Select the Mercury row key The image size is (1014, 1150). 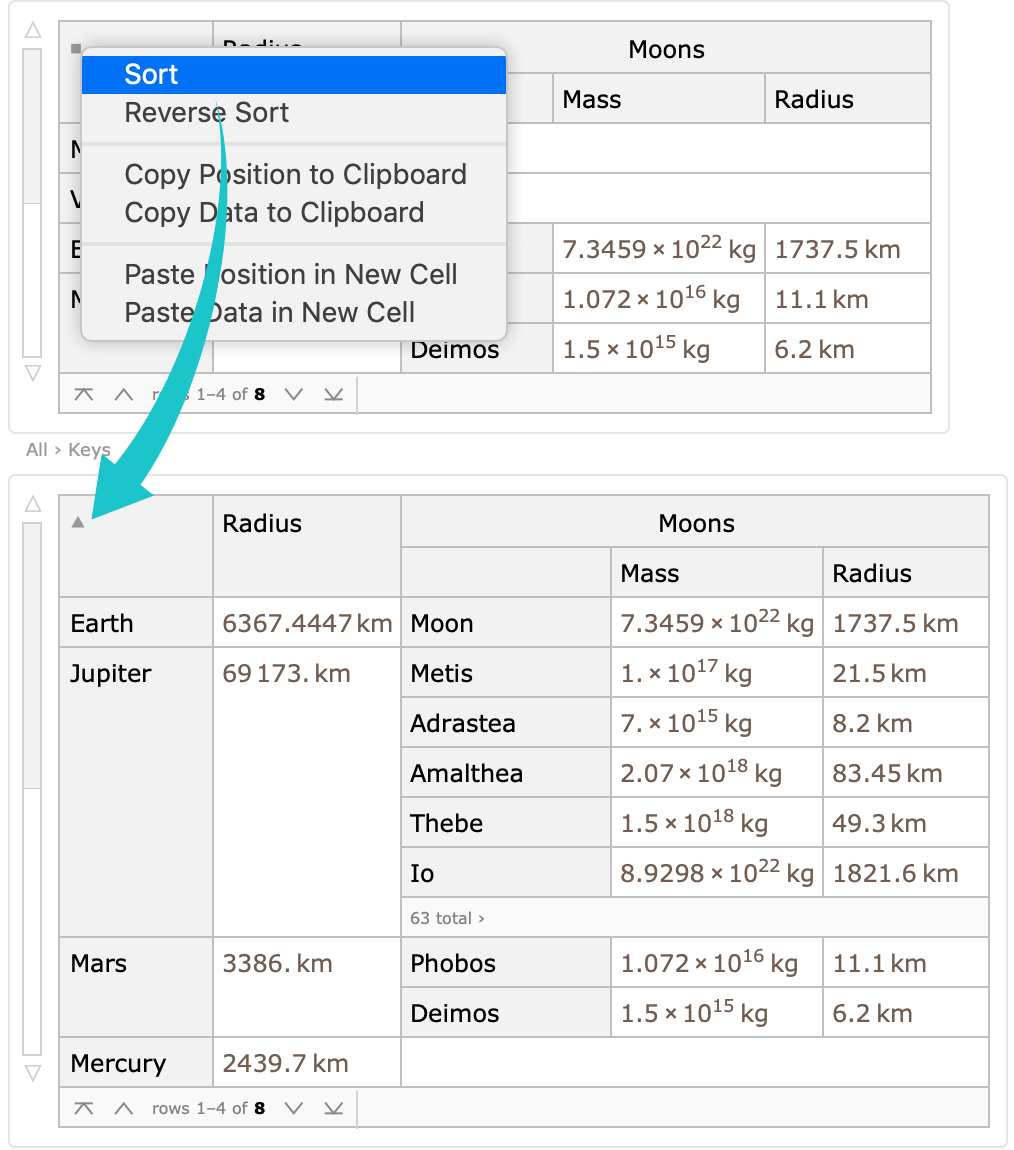point(136,1063)
